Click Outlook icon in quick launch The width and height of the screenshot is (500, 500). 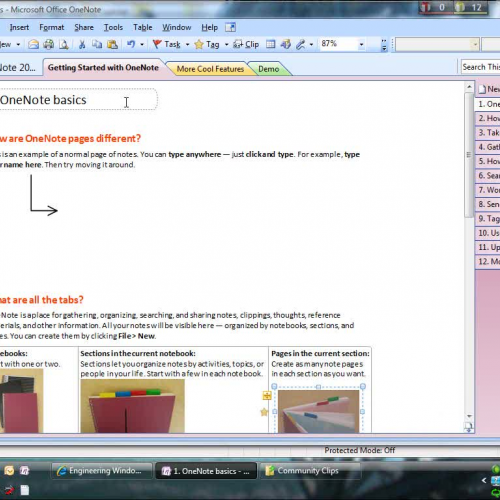pos(9,470)
